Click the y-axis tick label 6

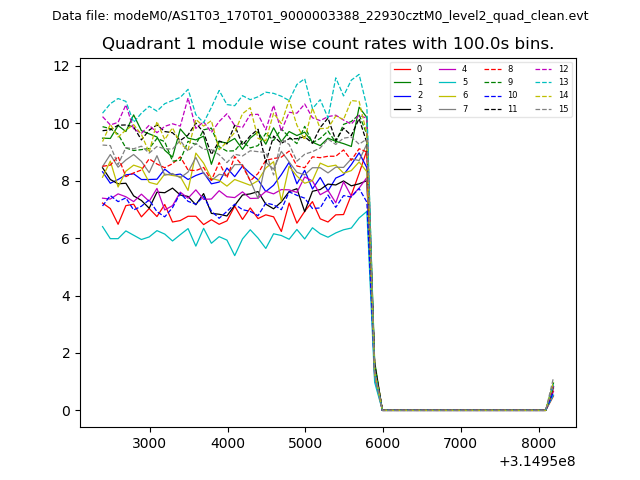tap(66, 238)
